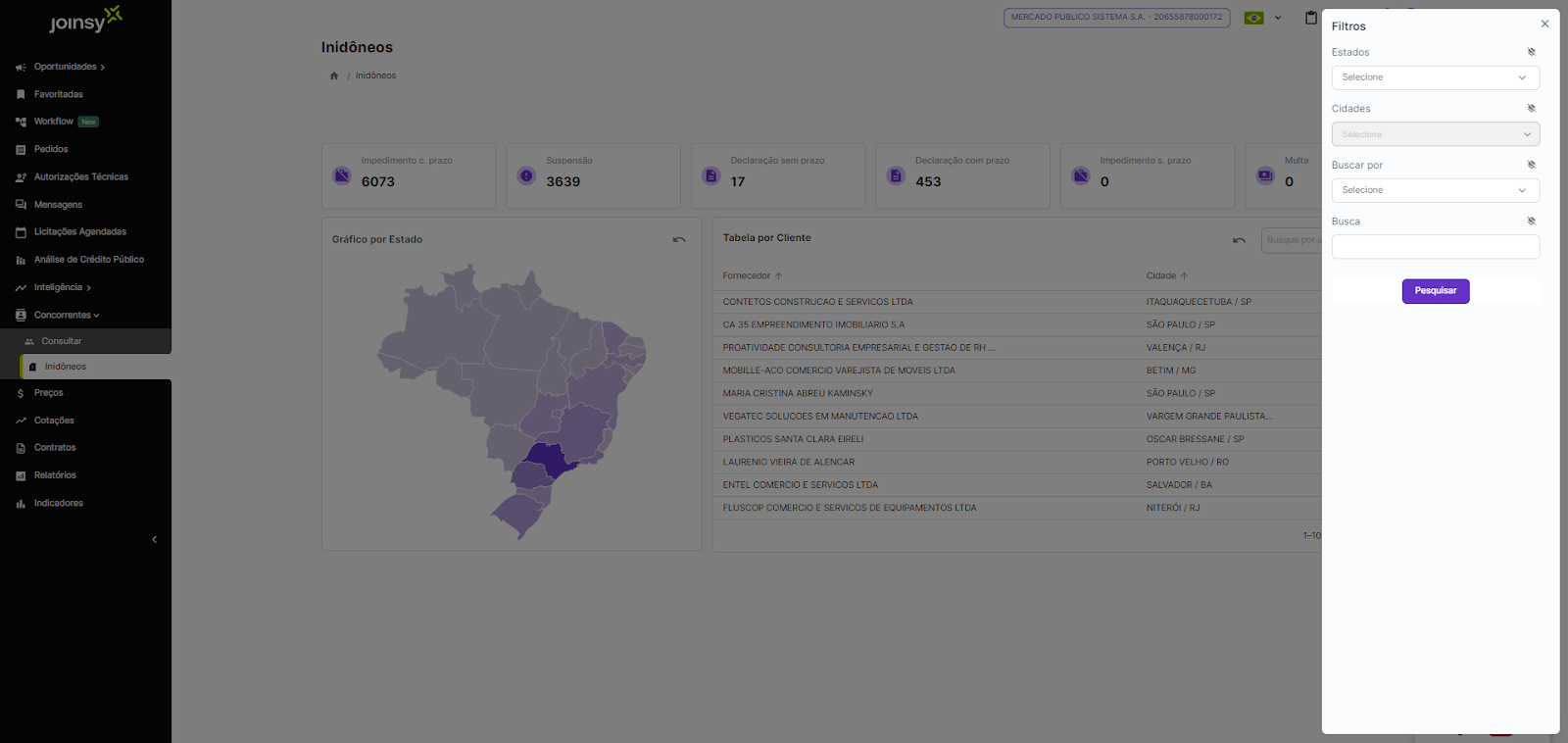Close the Filtros panel
1568x743 pixels.
tap(1544, 25)
